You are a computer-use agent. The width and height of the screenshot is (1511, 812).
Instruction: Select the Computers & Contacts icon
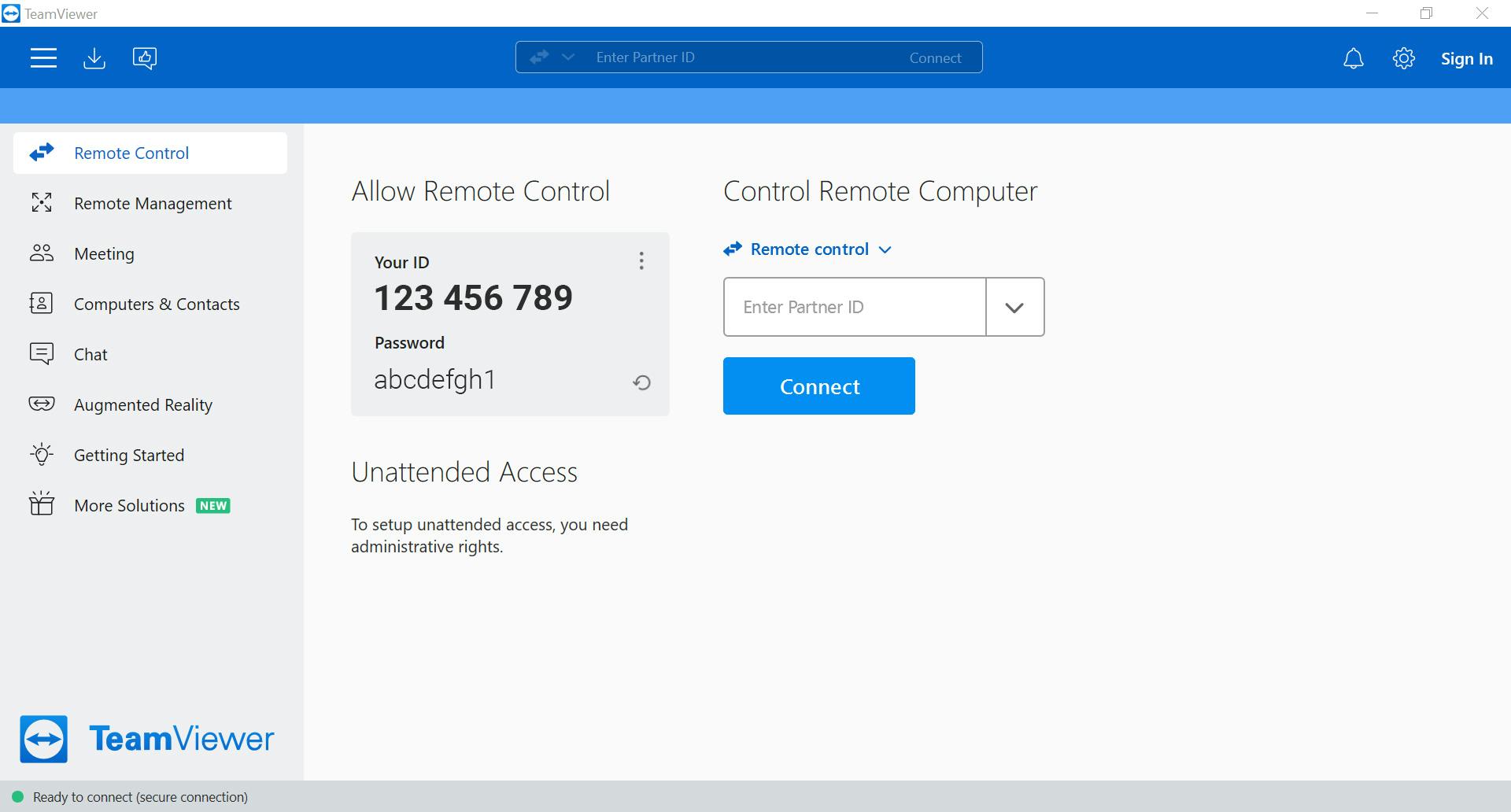pos(42,304)
